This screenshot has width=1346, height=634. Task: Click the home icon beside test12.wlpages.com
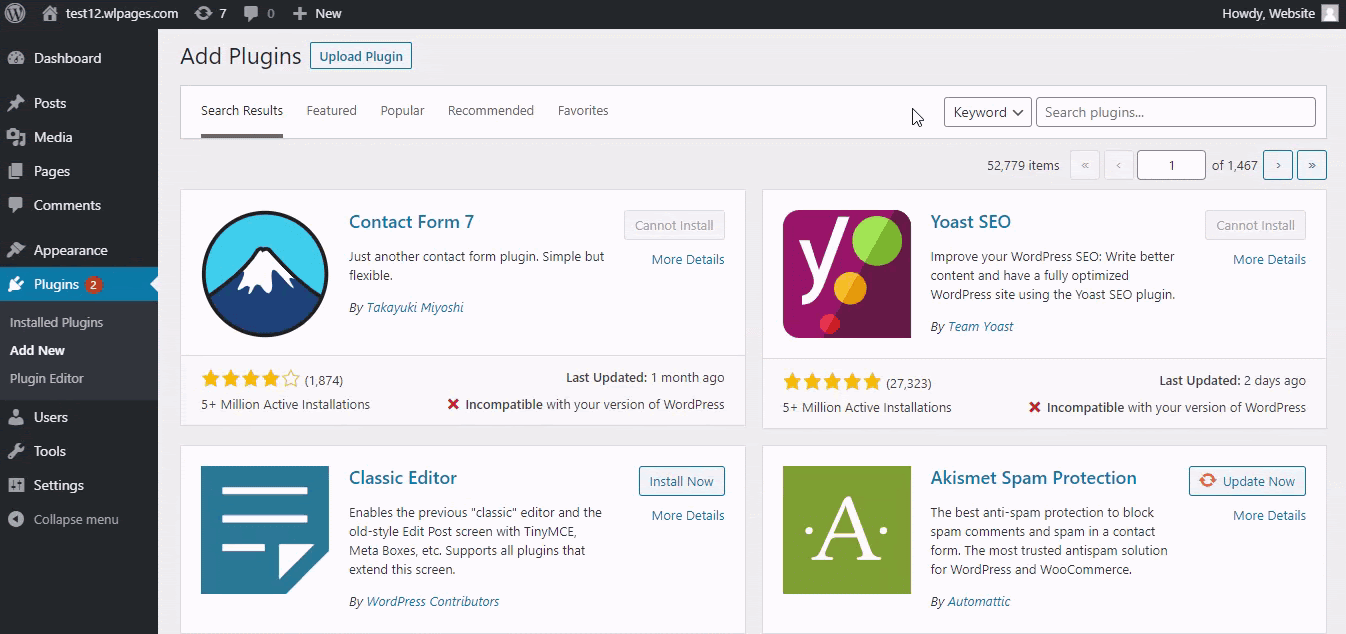(x=50, y=13)
